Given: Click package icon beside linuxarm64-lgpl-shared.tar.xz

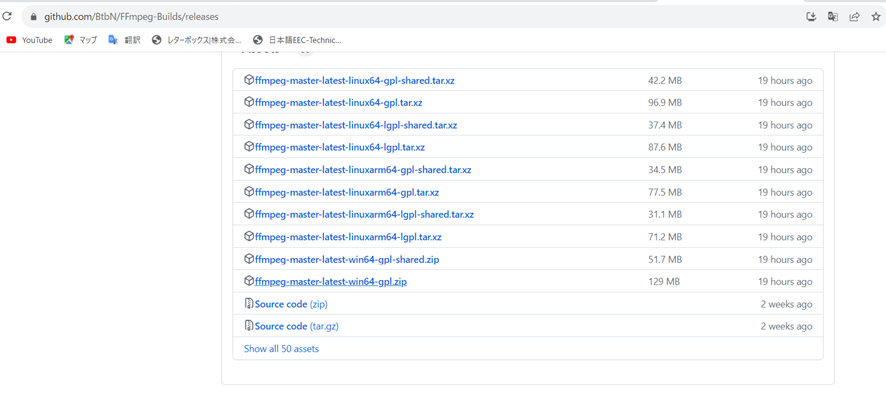Looking at the screenshot, I should [249, 214].
